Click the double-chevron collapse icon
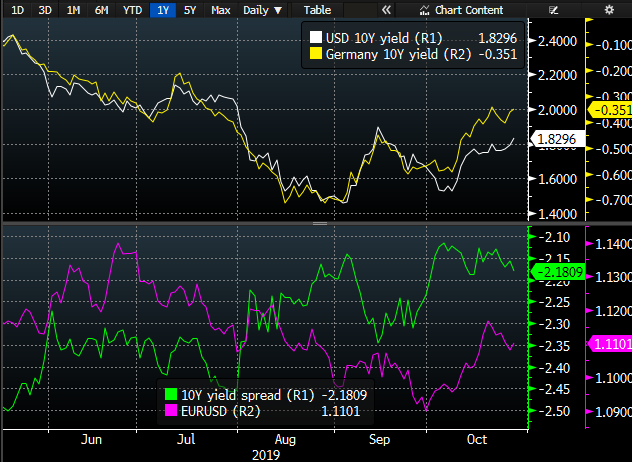This screenshot has width=632, height=462. (x=386, y=10)
